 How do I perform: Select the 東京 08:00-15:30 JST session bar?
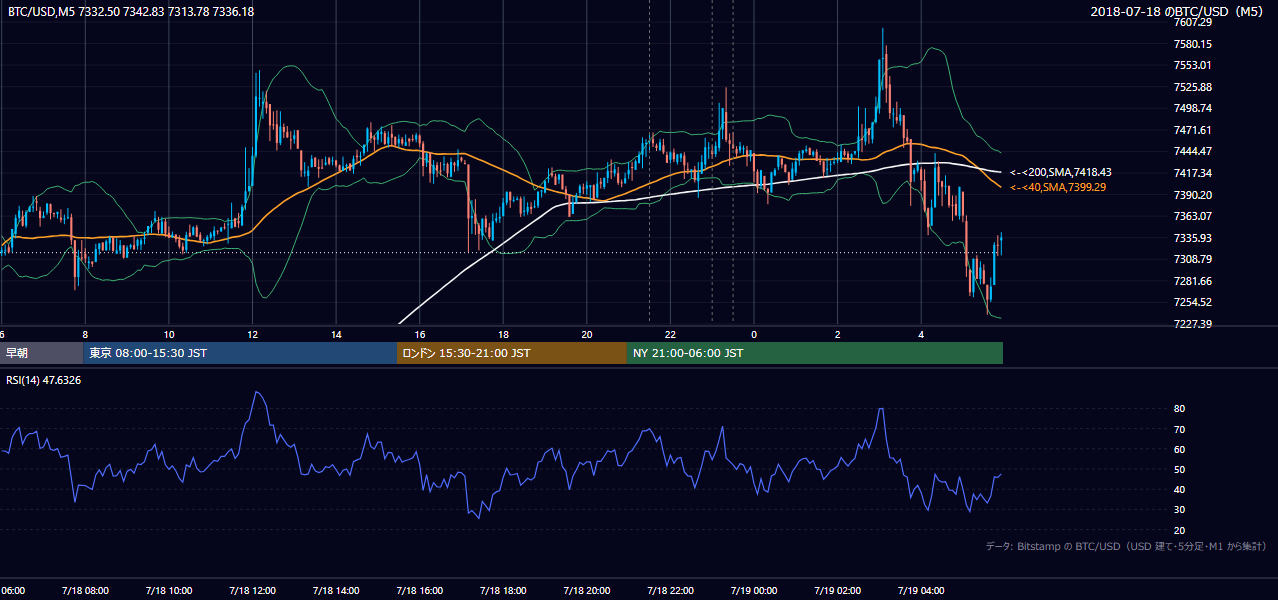pyautogui.click(x=240, y=353)
